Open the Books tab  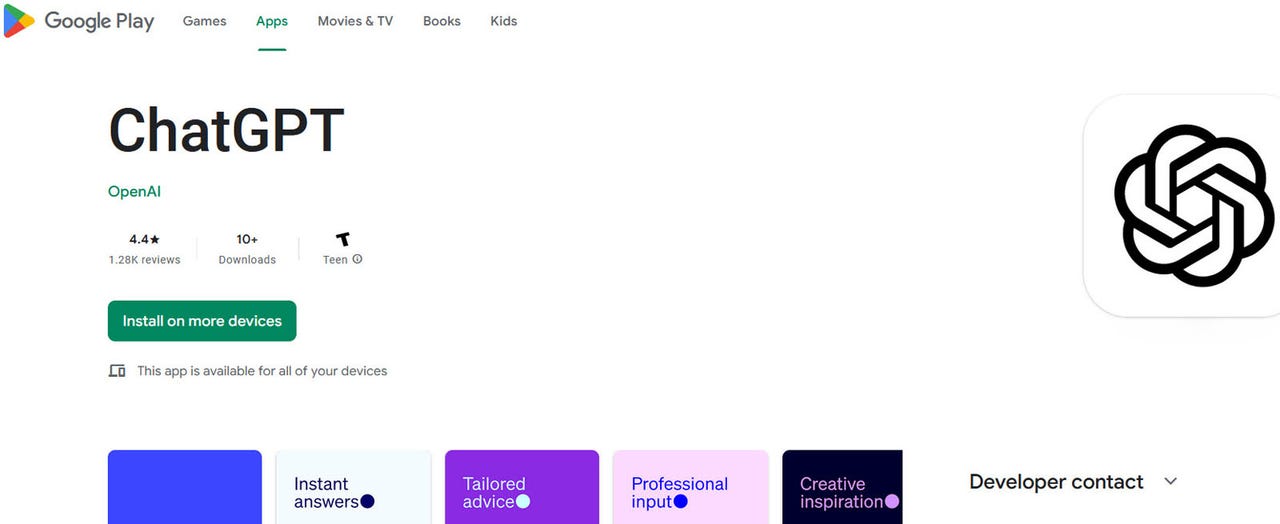point(442,21)
